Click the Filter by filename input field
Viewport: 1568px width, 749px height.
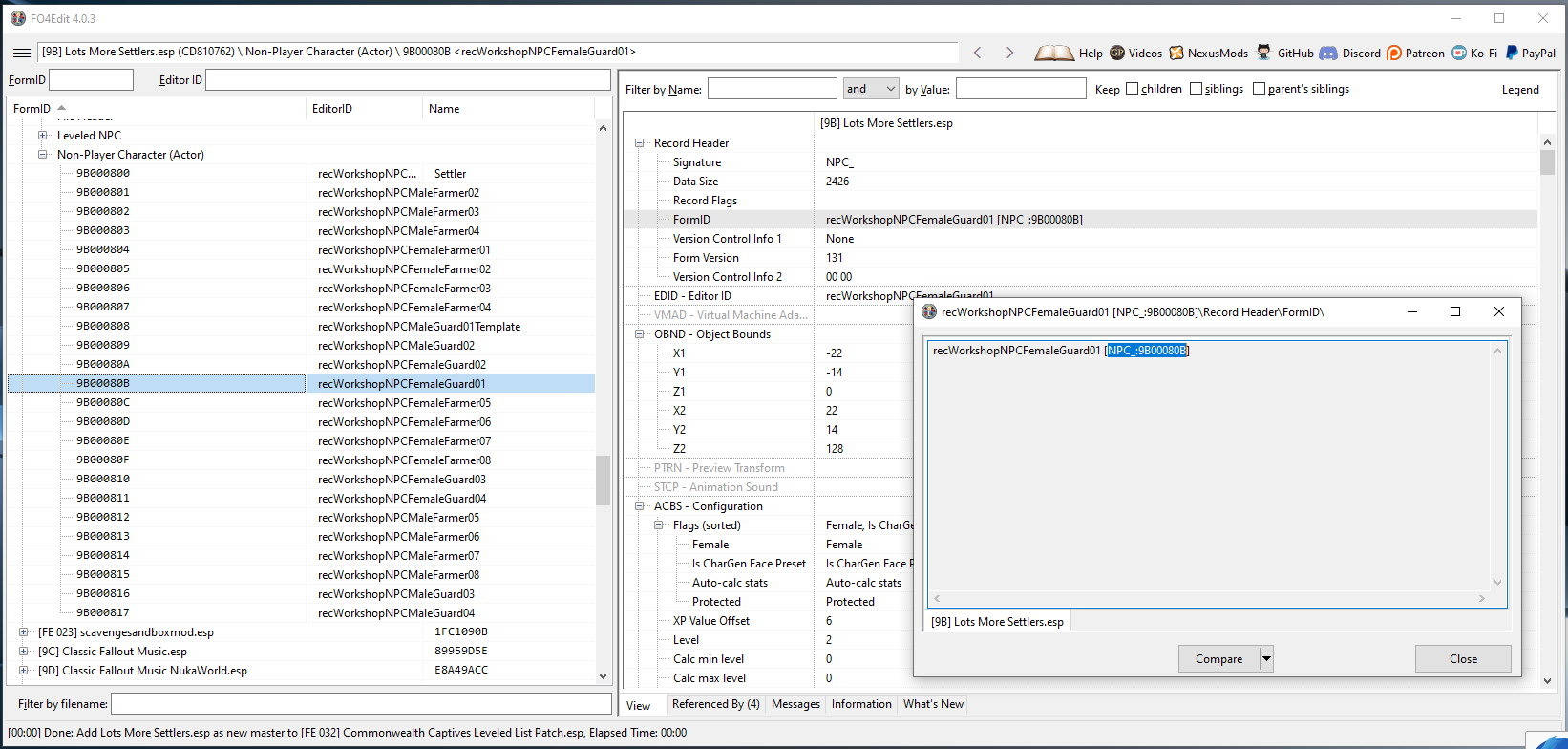pyautogui.click(x=361, y=704)
